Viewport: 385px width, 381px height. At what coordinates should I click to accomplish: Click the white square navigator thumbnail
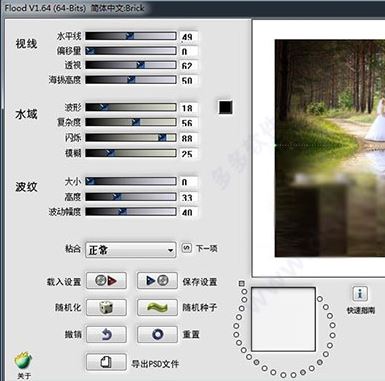283,319
